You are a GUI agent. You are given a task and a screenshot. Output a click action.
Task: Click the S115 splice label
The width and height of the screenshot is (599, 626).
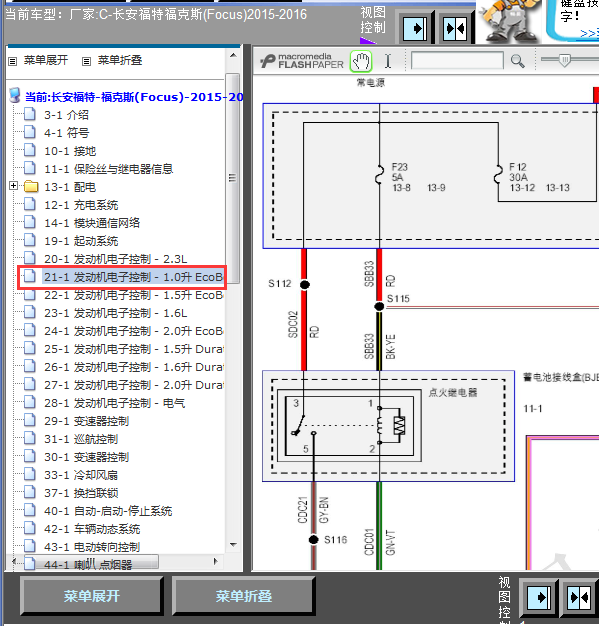pos(398,298)
